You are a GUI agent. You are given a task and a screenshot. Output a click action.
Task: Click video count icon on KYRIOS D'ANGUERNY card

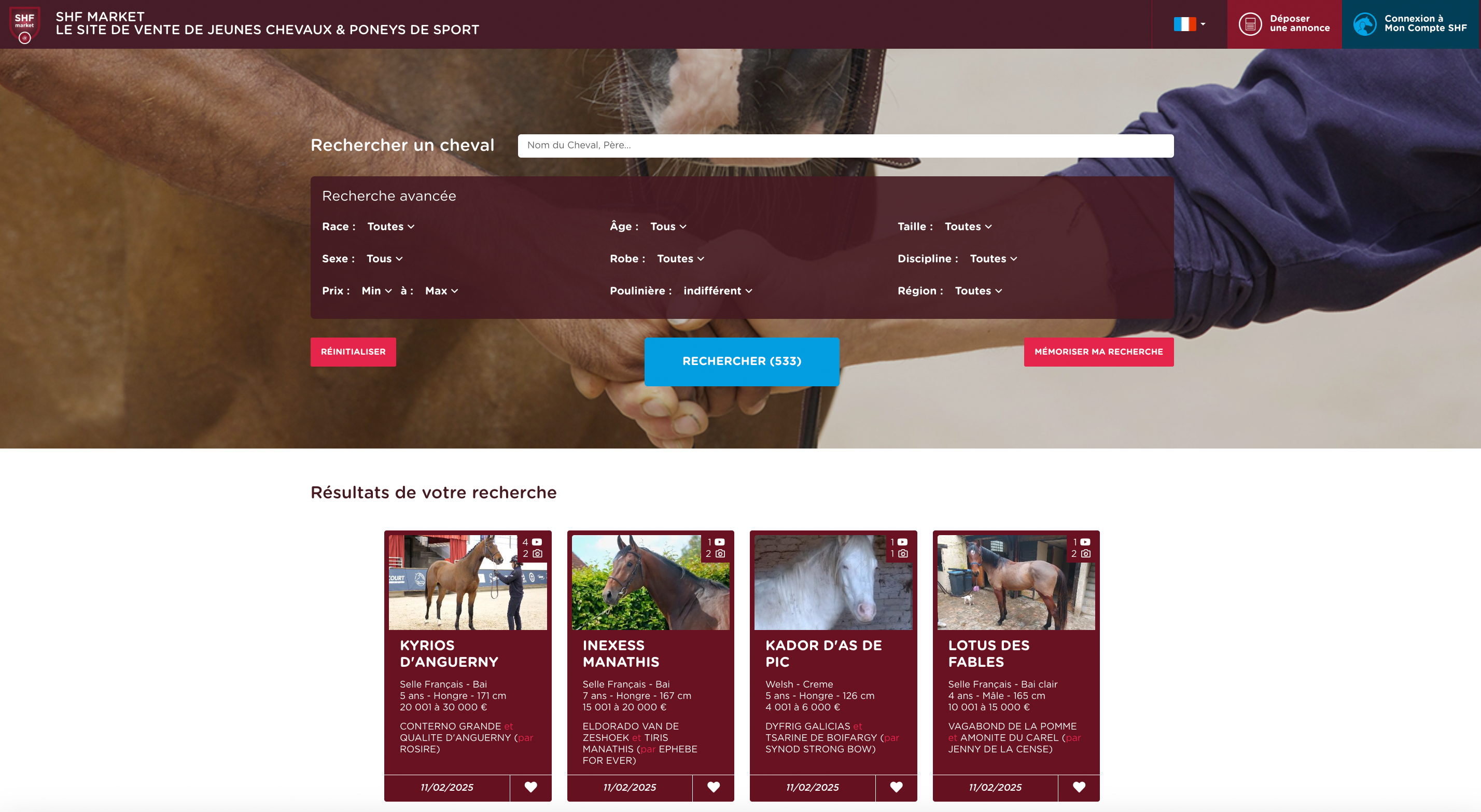(537, 542)
